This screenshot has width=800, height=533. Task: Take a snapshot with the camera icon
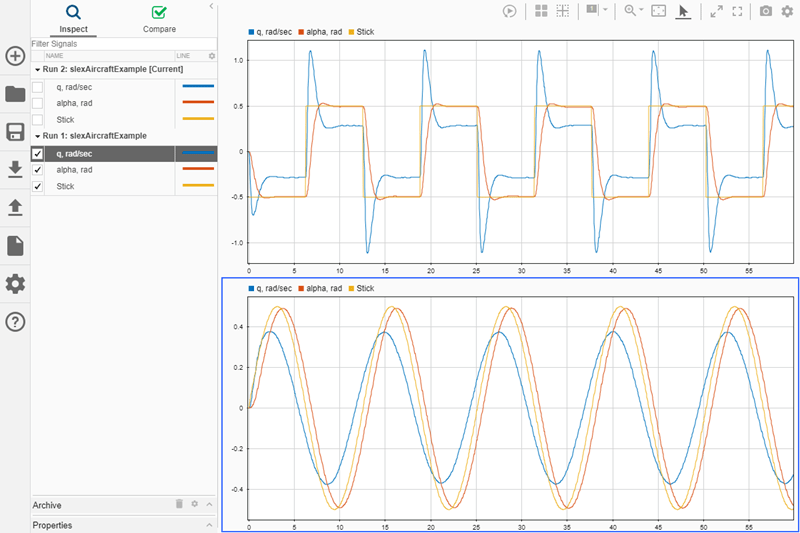tap(766, 11)
